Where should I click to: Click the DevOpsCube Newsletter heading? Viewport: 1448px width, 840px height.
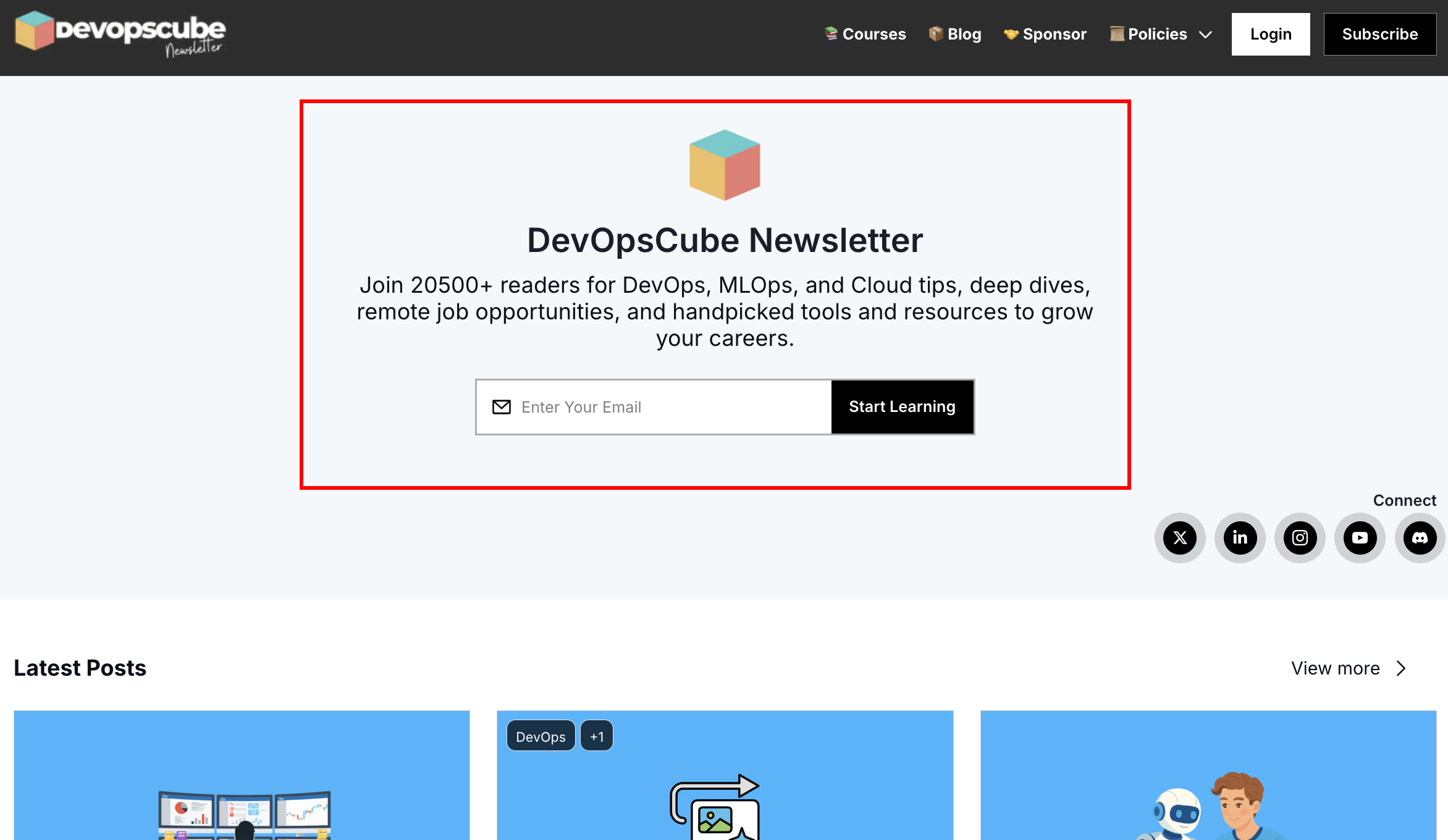pyautogui.click(x=725, y=240)
